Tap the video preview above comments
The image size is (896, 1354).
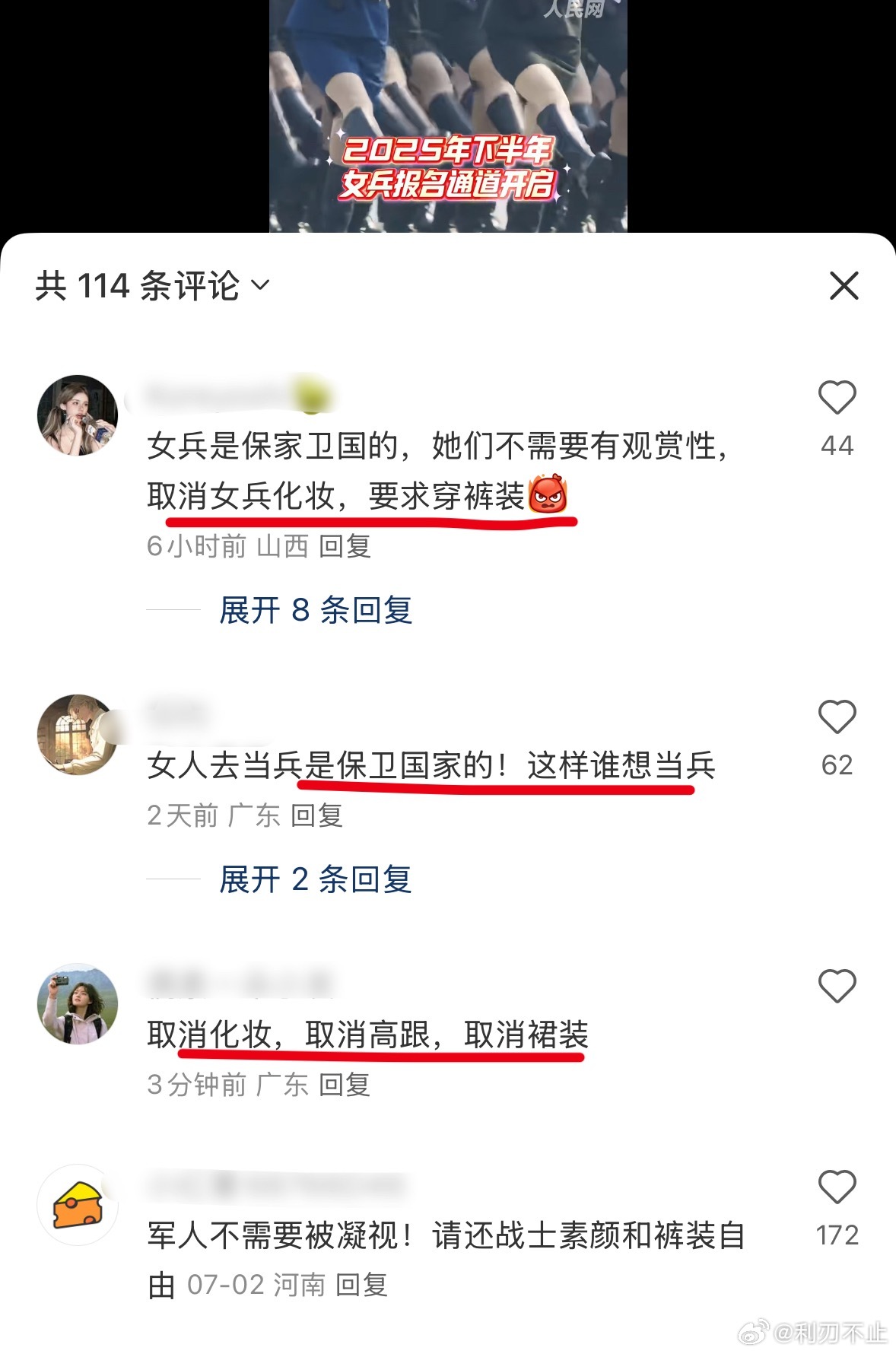pyautogui.click(x=448, y=116)
